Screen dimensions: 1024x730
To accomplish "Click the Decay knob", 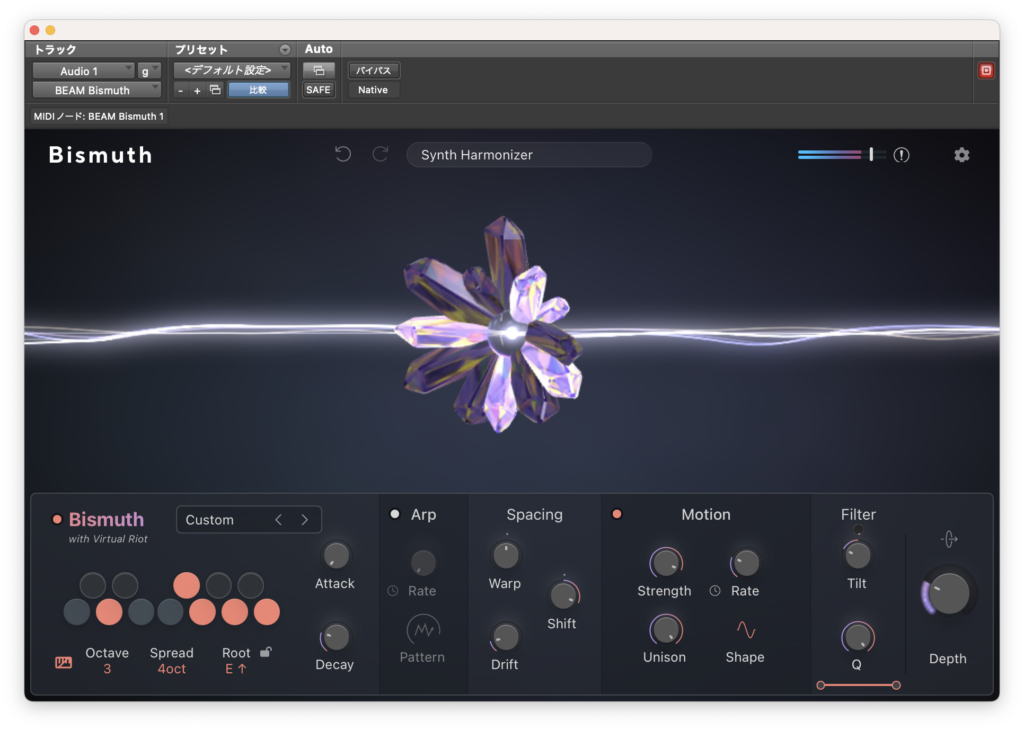I will tap(336, 637).
